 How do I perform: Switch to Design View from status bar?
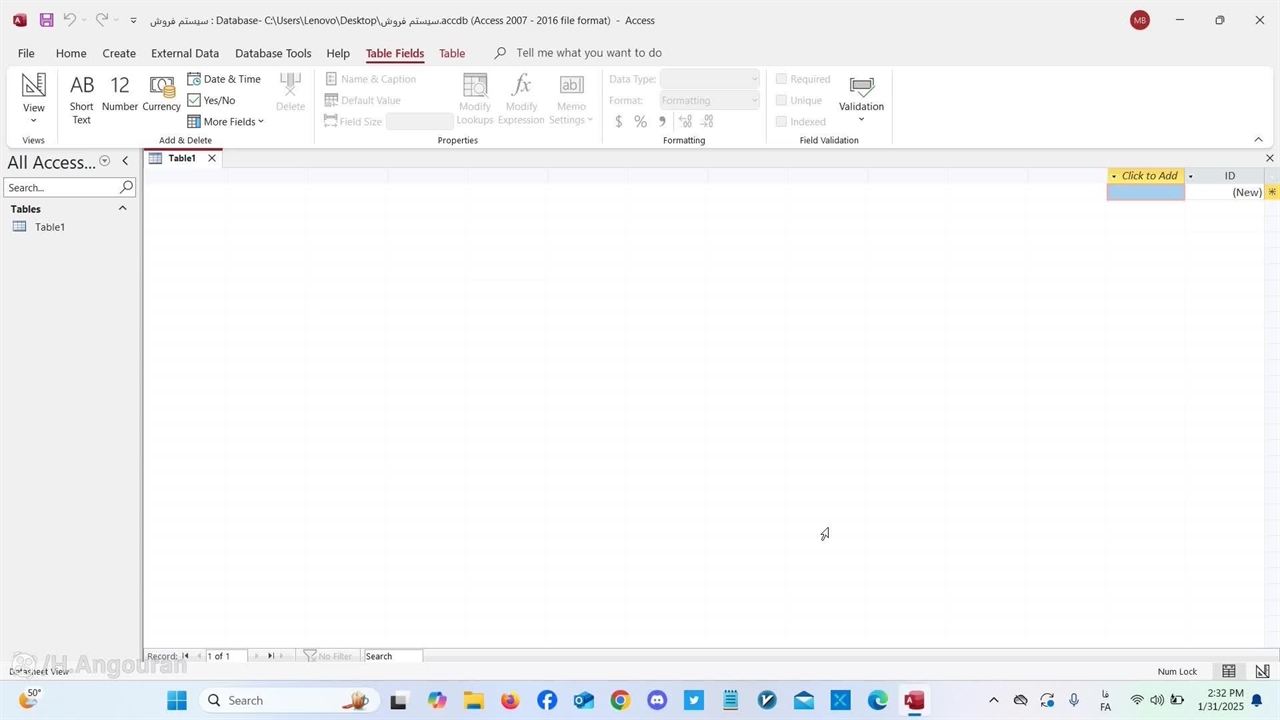click(1262, 671)
